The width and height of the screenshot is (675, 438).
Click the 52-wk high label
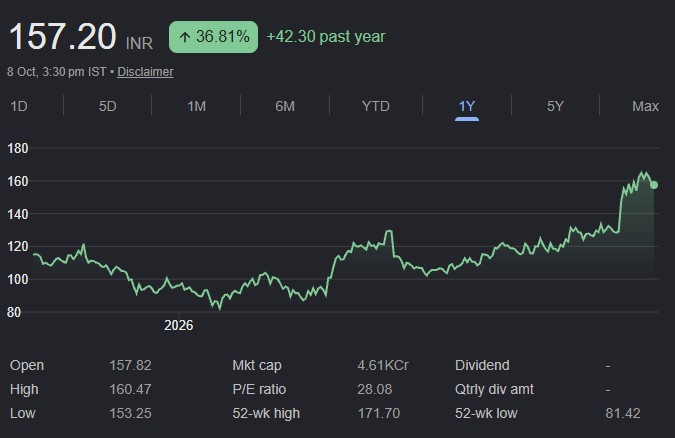tap(266, 413)
